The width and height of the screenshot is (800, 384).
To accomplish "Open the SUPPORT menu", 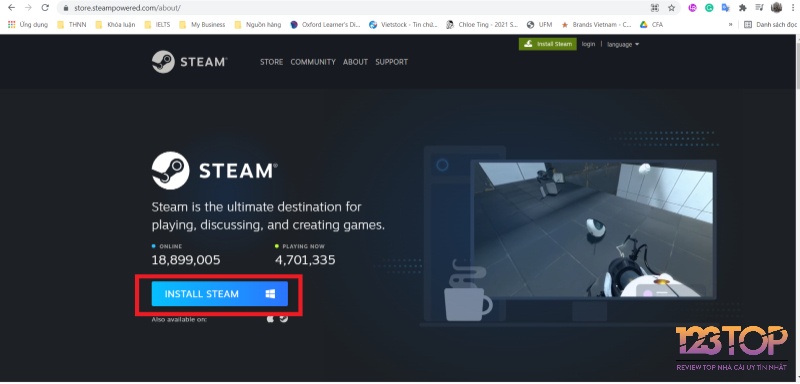I will pos(391,62).
